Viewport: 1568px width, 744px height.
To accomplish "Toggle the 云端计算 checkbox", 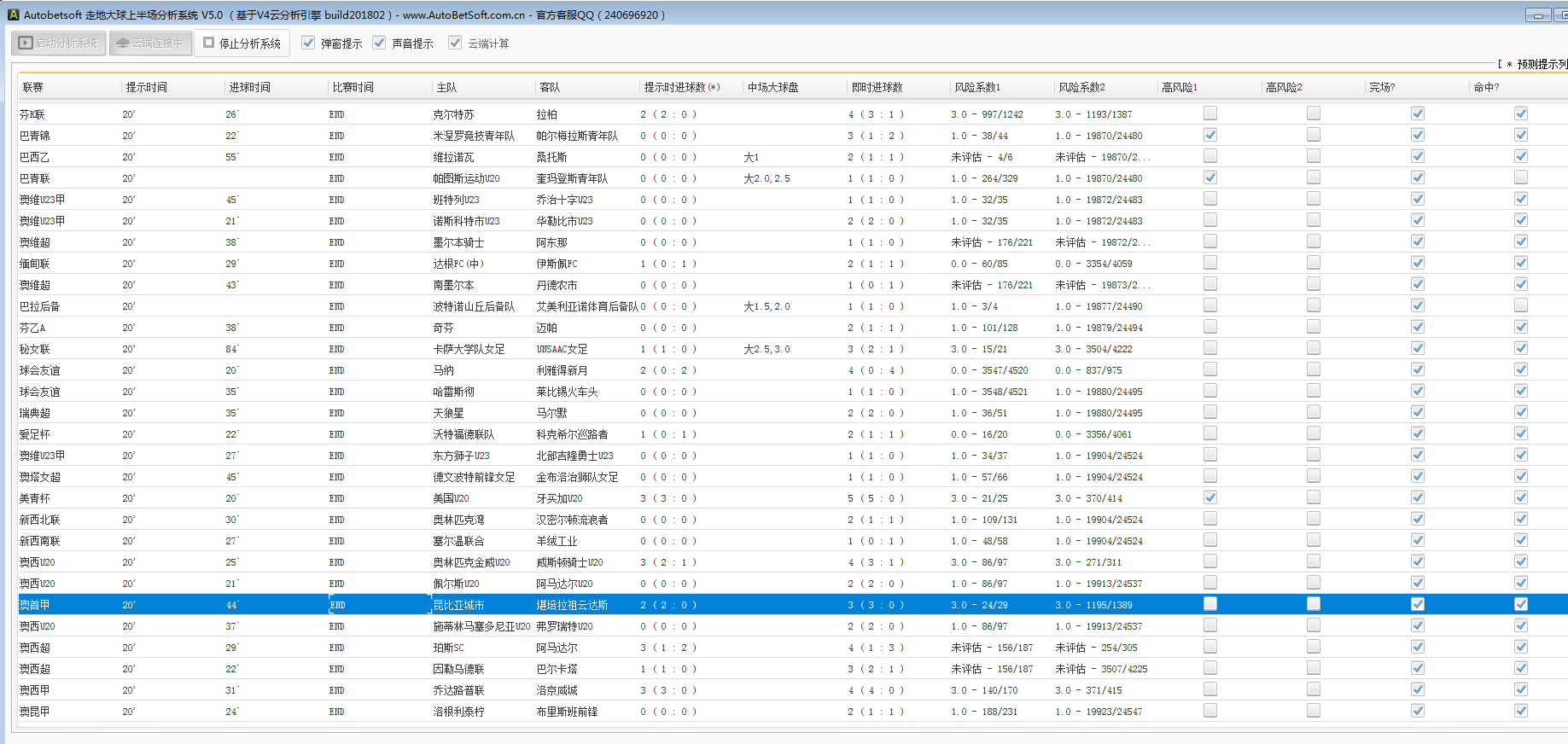I will pos(455,43).
